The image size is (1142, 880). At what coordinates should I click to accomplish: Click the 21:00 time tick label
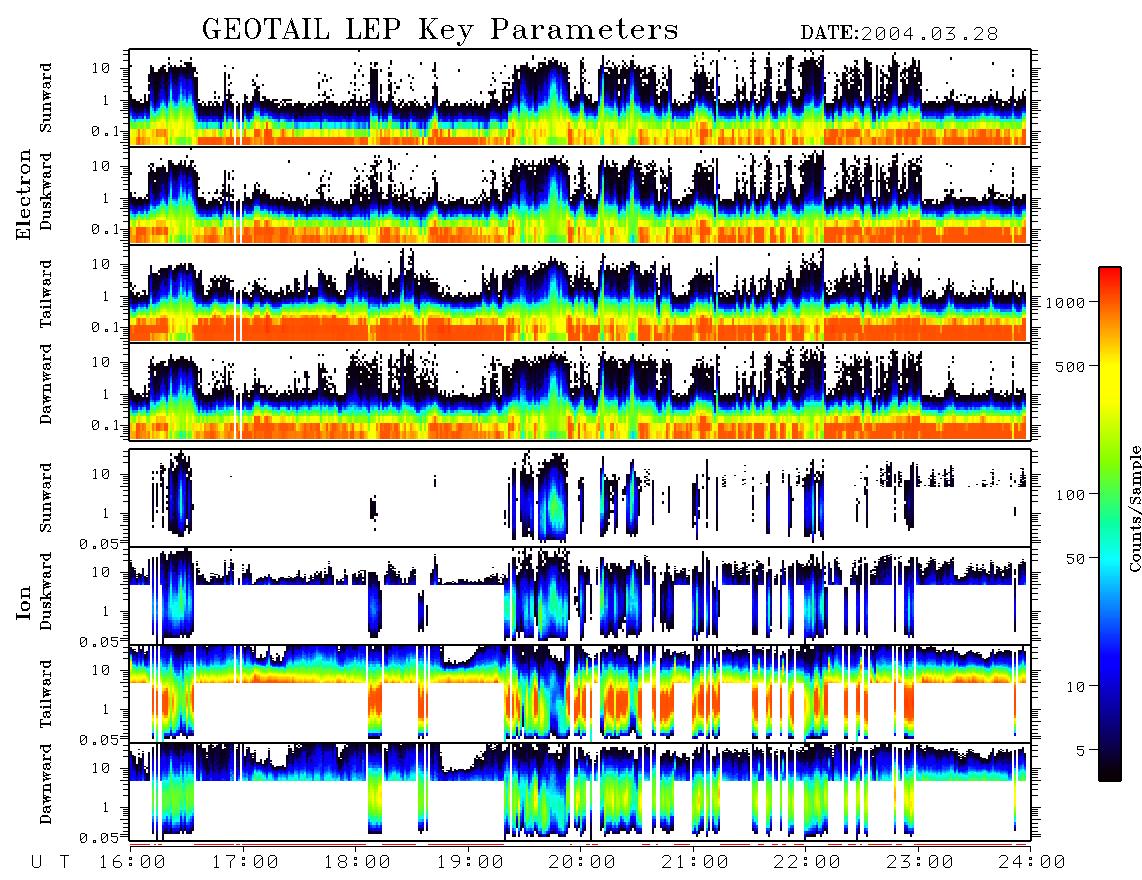tap(695, 863)
